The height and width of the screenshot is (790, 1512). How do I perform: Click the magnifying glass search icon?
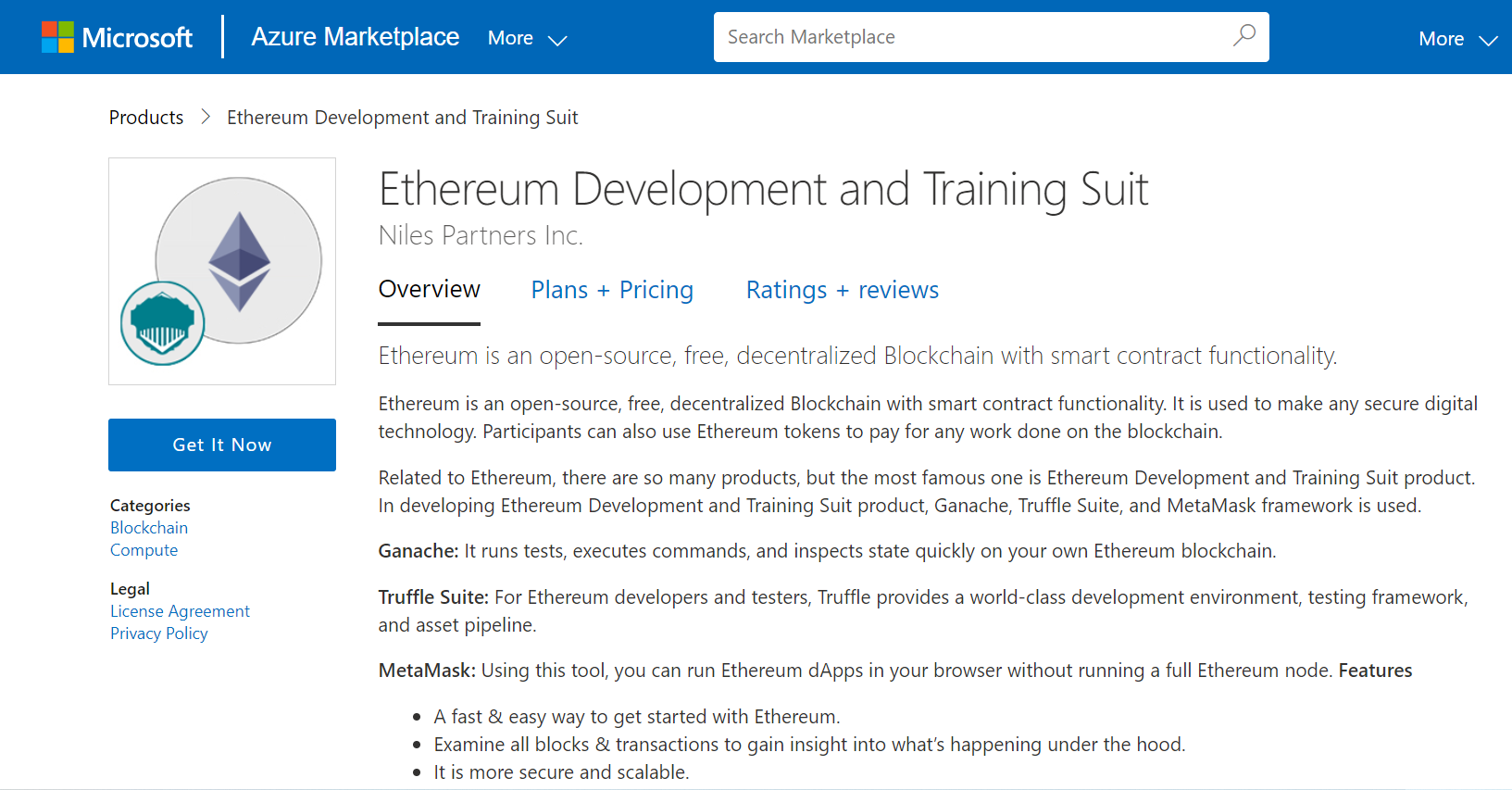pyautogui.click(x=1244, y=36)
